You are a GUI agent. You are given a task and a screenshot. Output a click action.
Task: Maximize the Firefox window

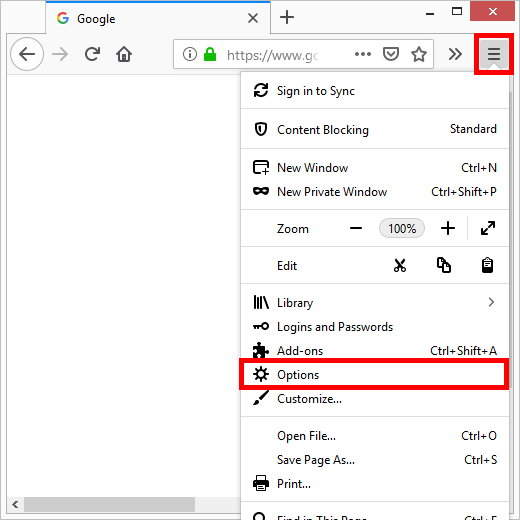pos(457,12)
